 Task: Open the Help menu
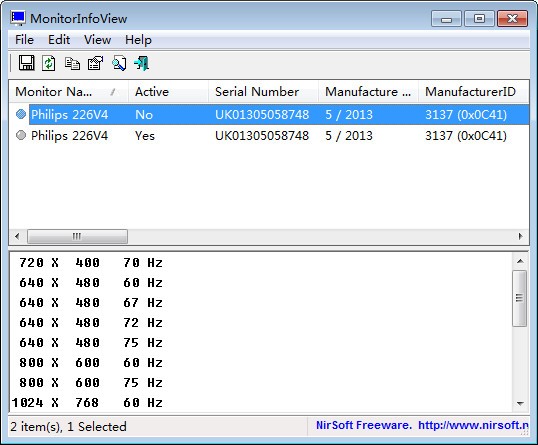click(138, 40)
